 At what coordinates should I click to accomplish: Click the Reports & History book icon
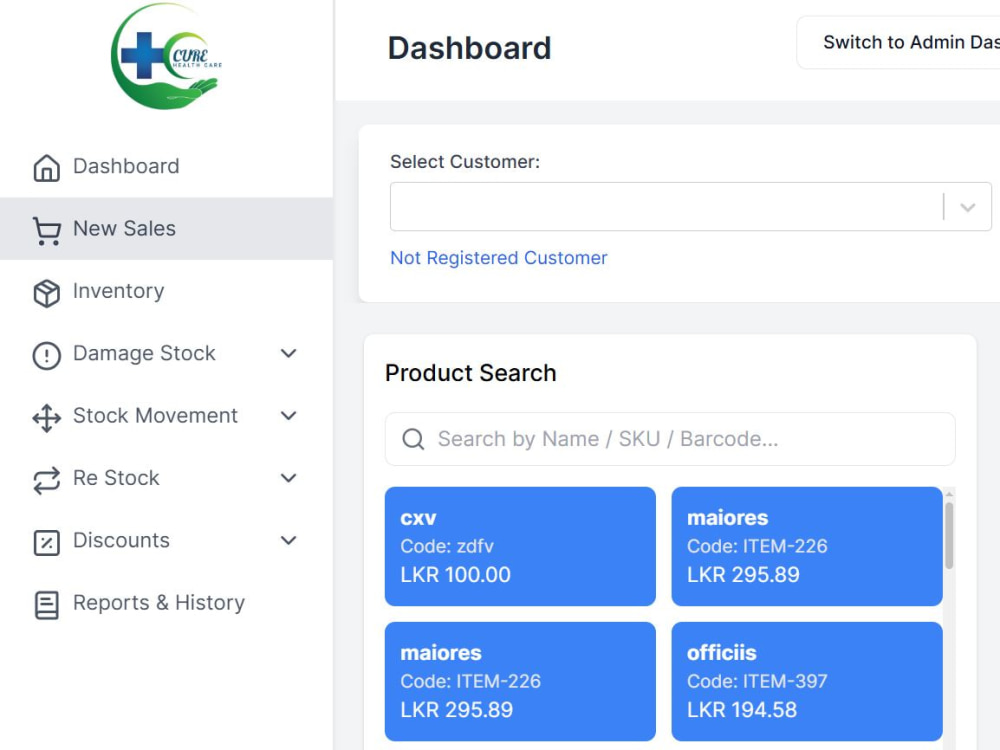pos(47,605)
